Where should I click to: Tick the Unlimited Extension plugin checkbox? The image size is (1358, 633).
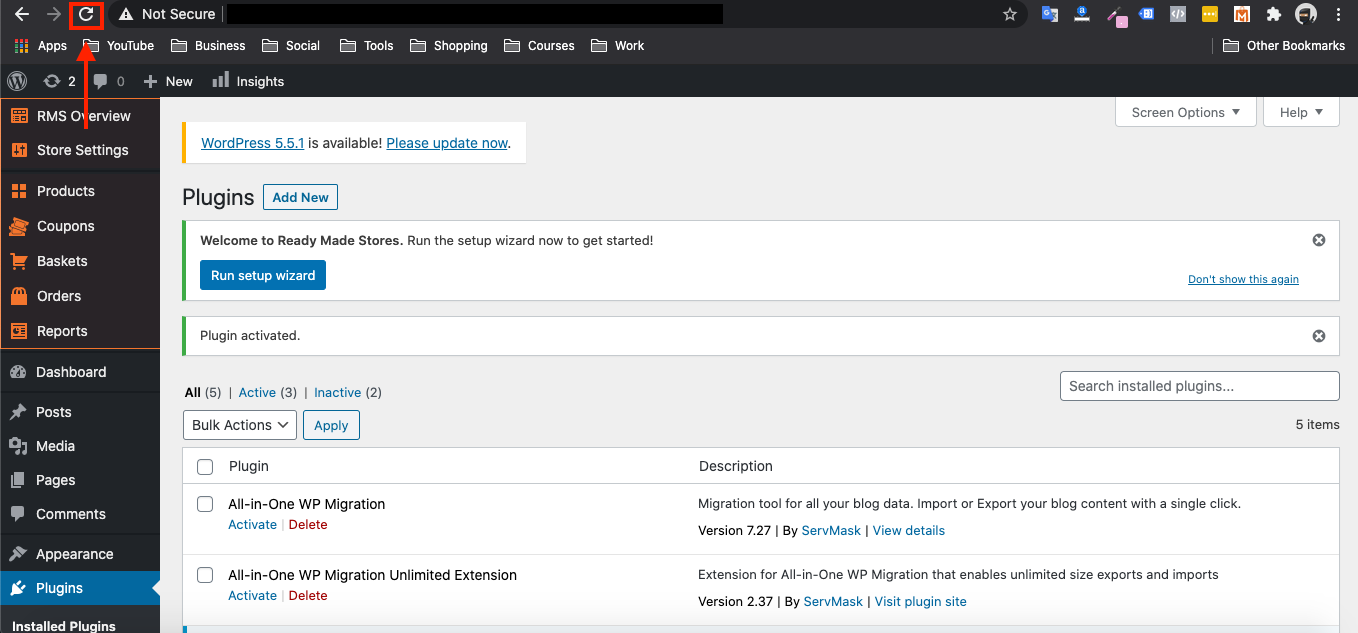(205, 575)
